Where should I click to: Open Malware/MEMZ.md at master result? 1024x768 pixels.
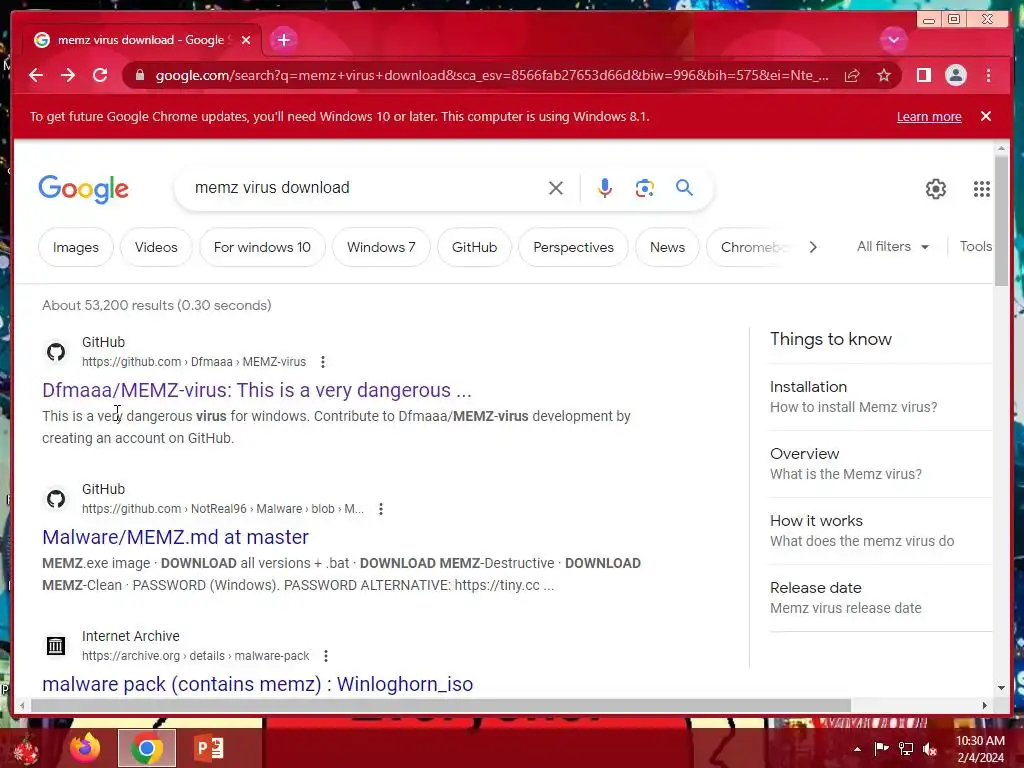pyautogui.click(x=175, y=537)
